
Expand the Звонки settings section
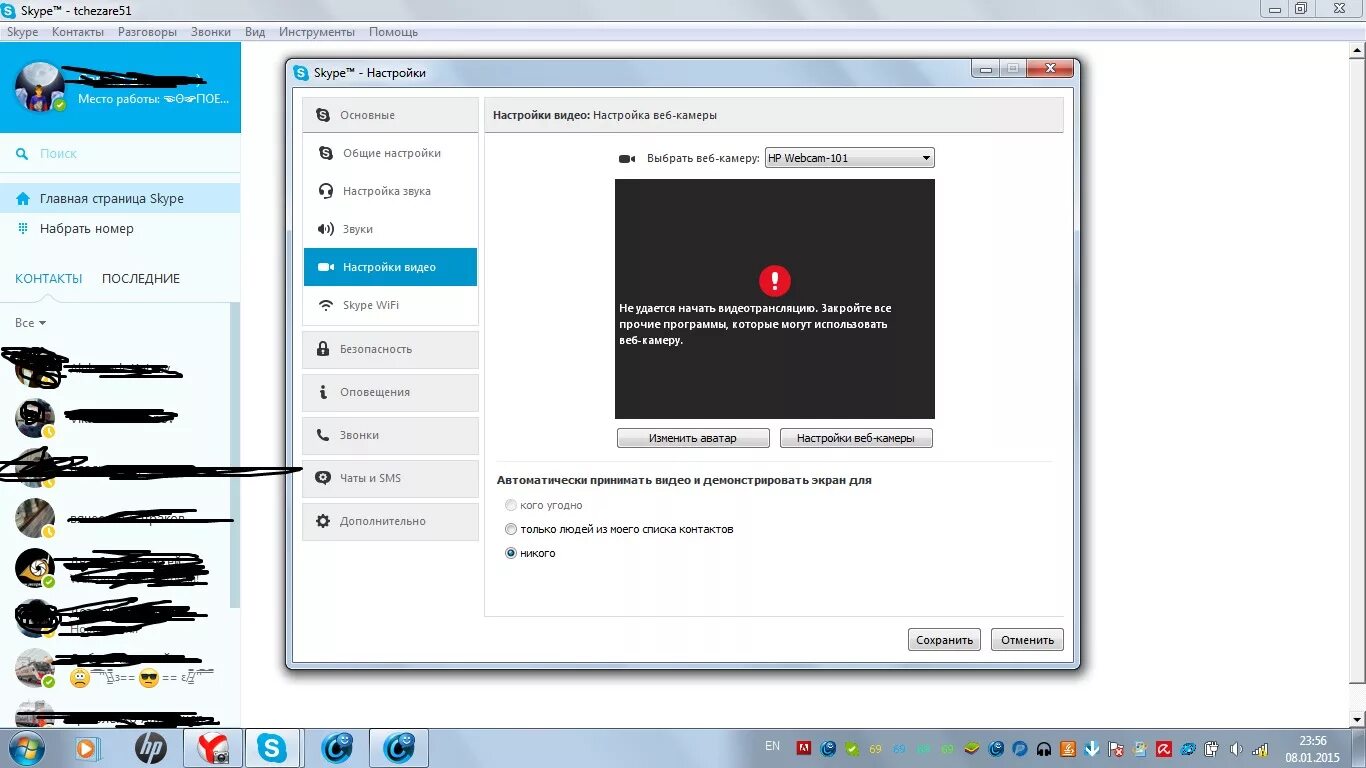(x=390, y=435)
